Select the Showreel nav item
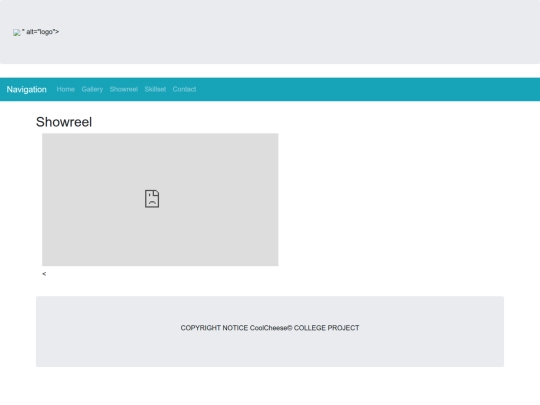 pyautogui.click(x=124, y=89)
